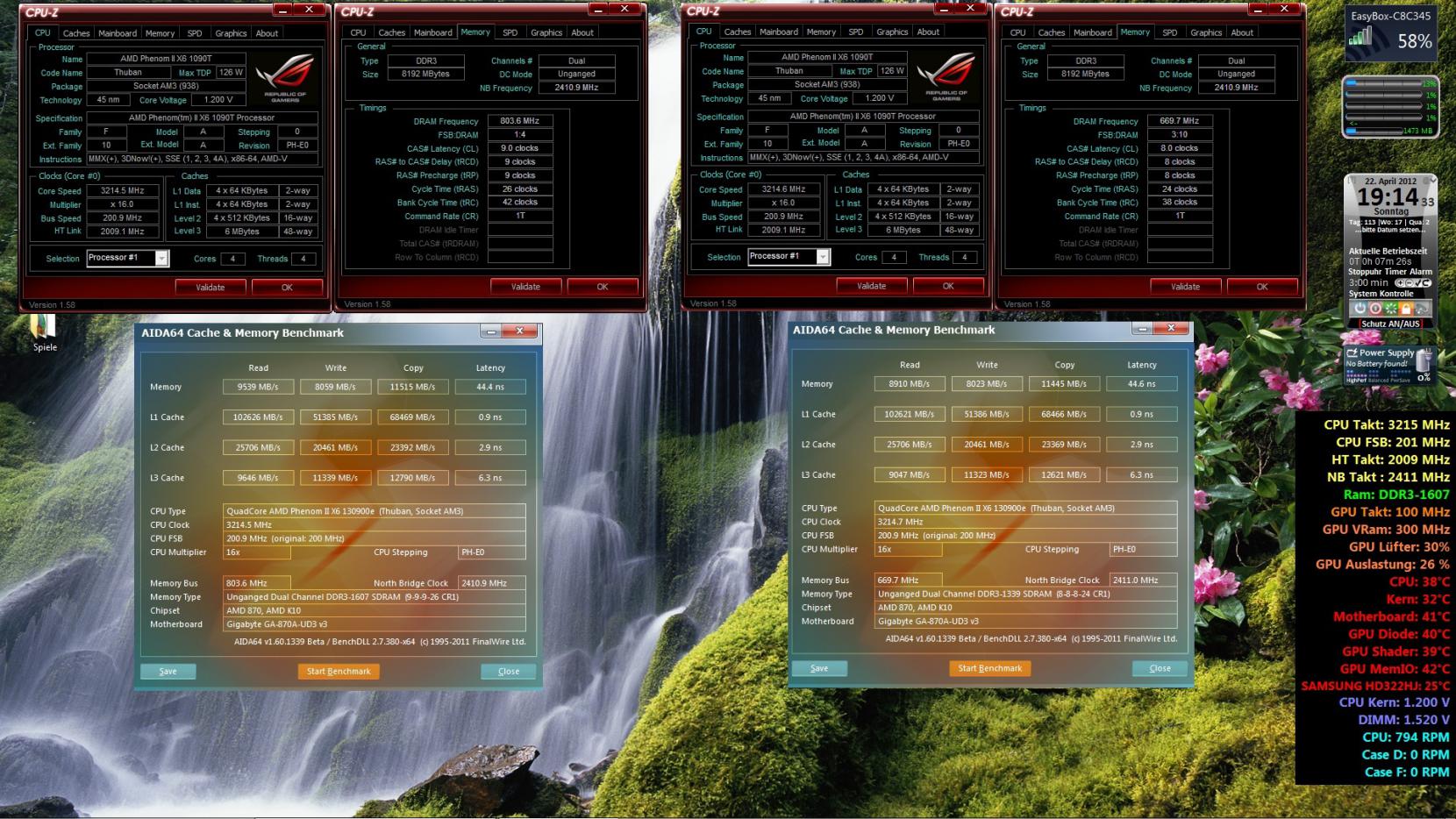Click Save in AIDA64 DDR3-1607 window
Image resolution: width=1456 pixels, height=819 pixels.
pos(168,671)
